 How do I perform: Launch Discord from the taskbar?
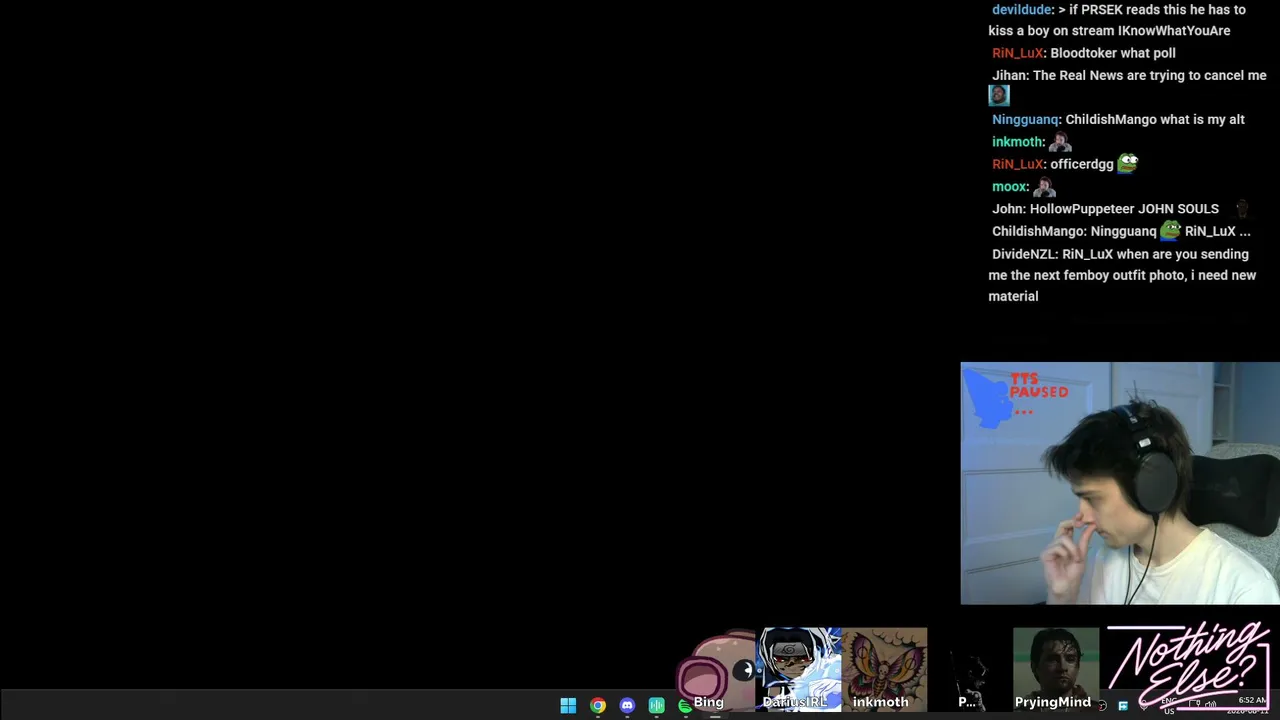(627, 706)
